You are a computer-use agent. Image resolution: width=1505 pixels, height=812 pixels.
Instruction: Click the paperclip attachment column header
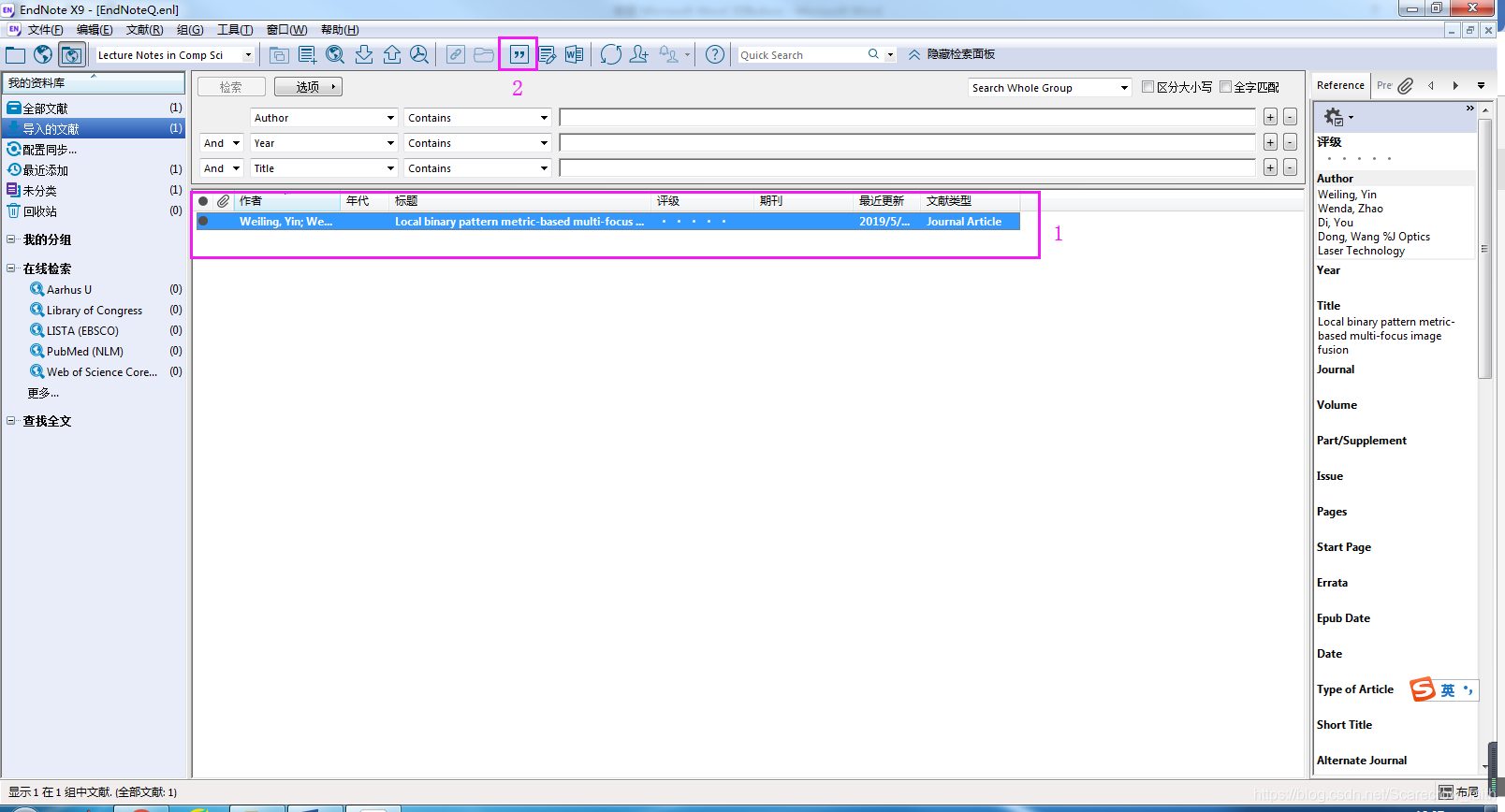(223, 201)
